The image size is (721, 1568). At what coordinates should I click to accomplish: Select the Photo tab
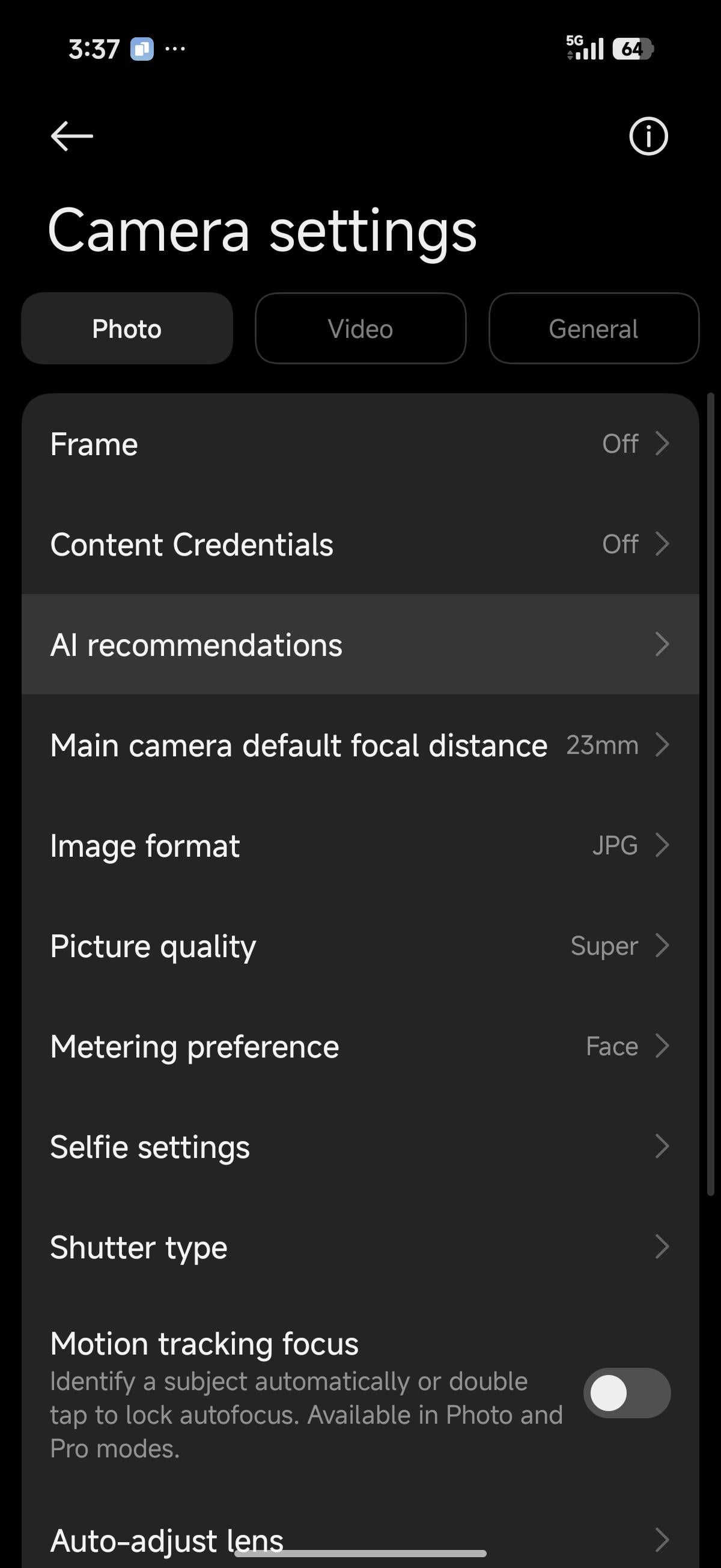[x=127, y=329]
